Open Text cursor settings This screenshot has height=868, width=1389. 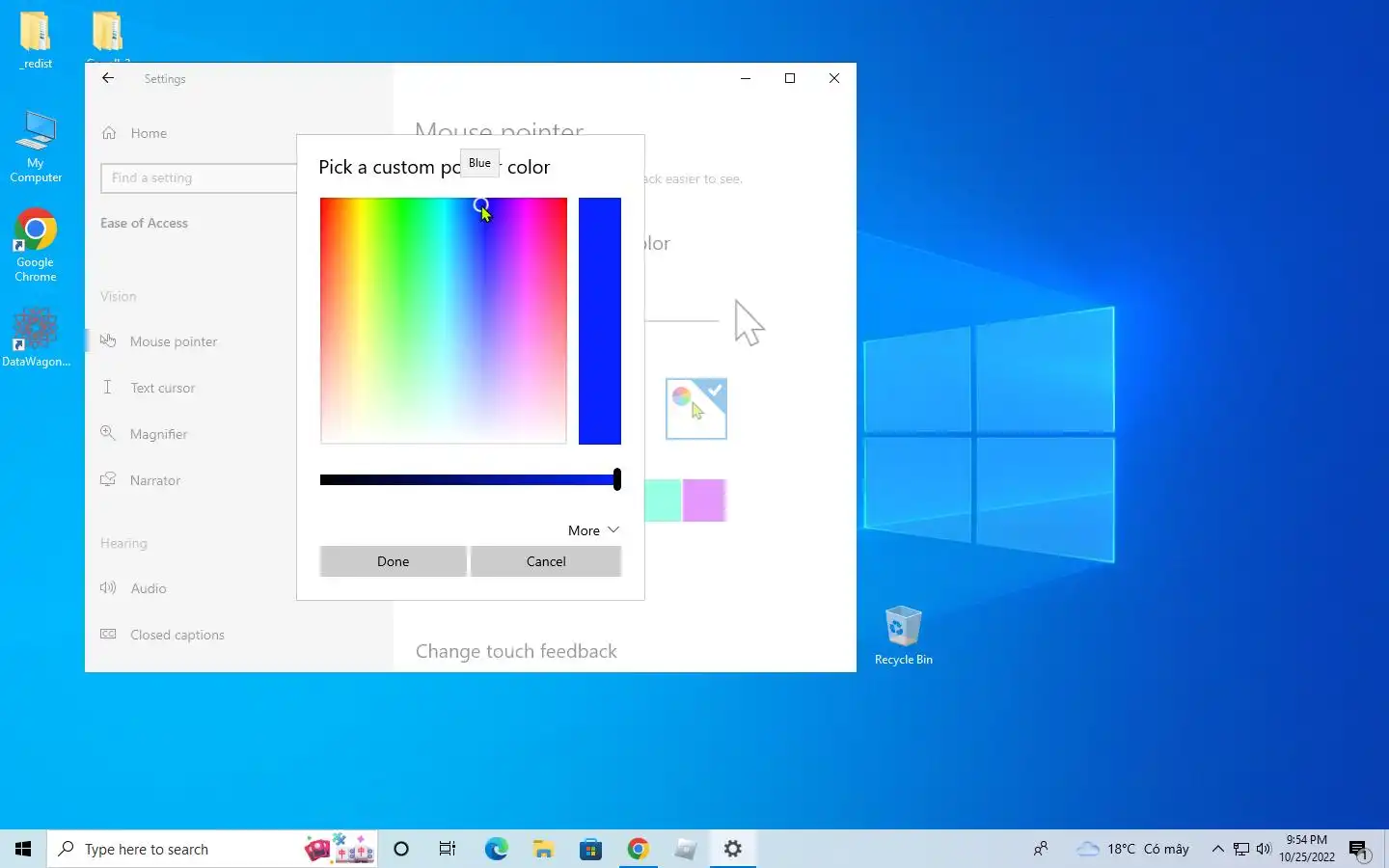click(163, 388)
